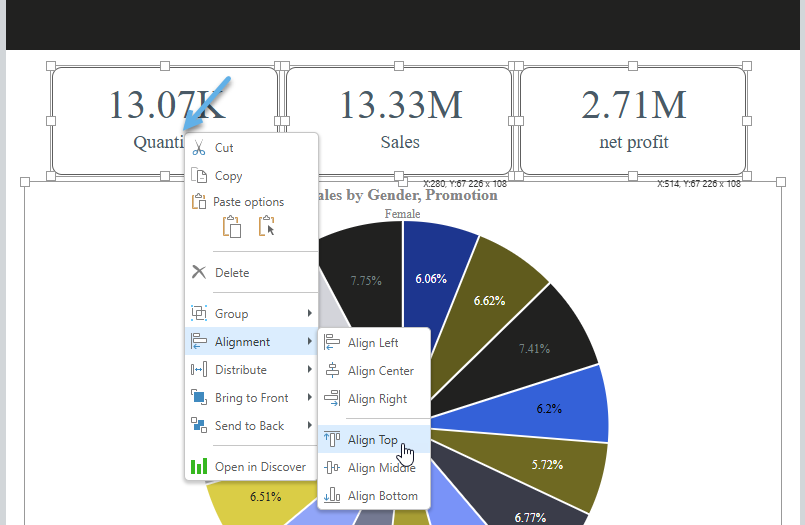
Task: Choose the plain paste clipboard option
Action: tap(232, 227)
